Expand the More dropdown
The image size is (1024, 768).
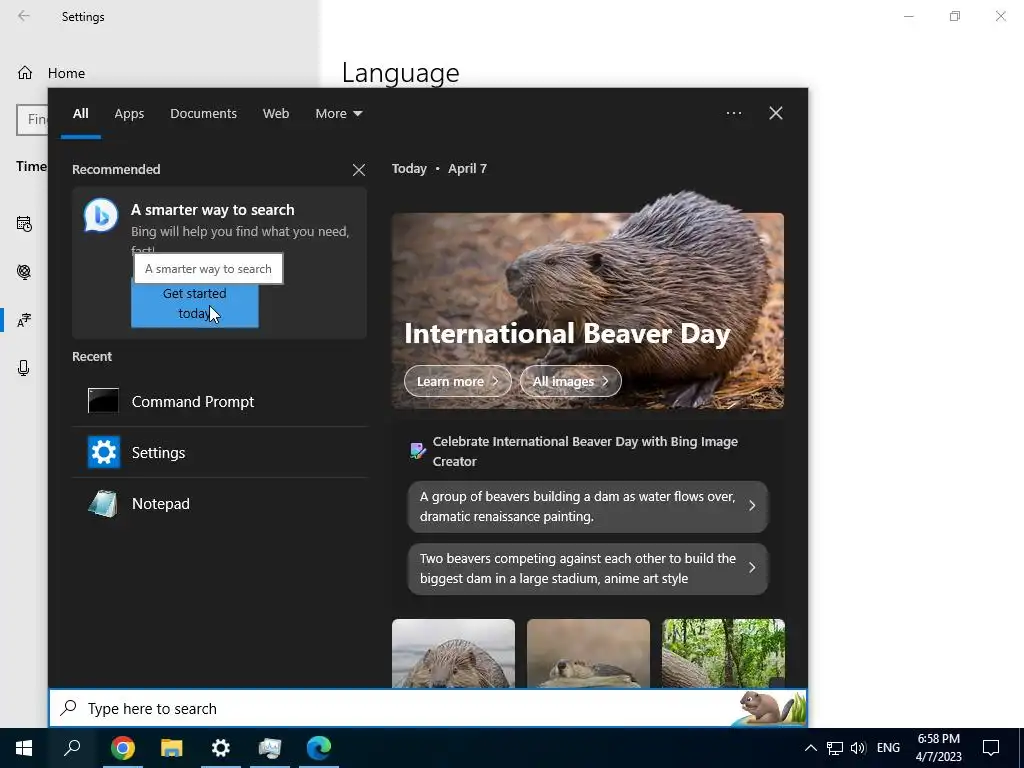338,114
